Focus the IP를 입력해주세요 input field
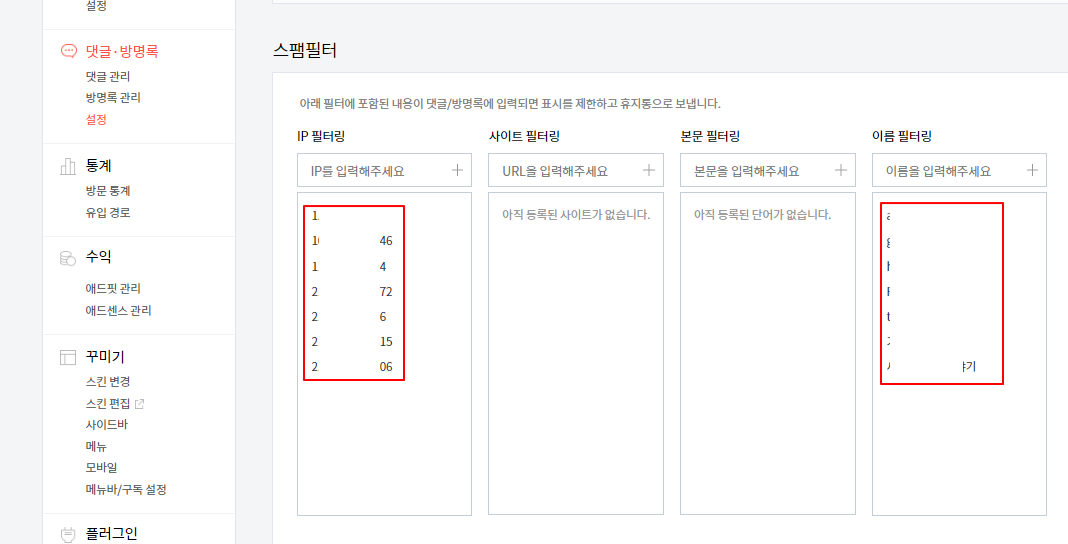The height and width of the screenshot is (544, 1068). tap(384, 170)
